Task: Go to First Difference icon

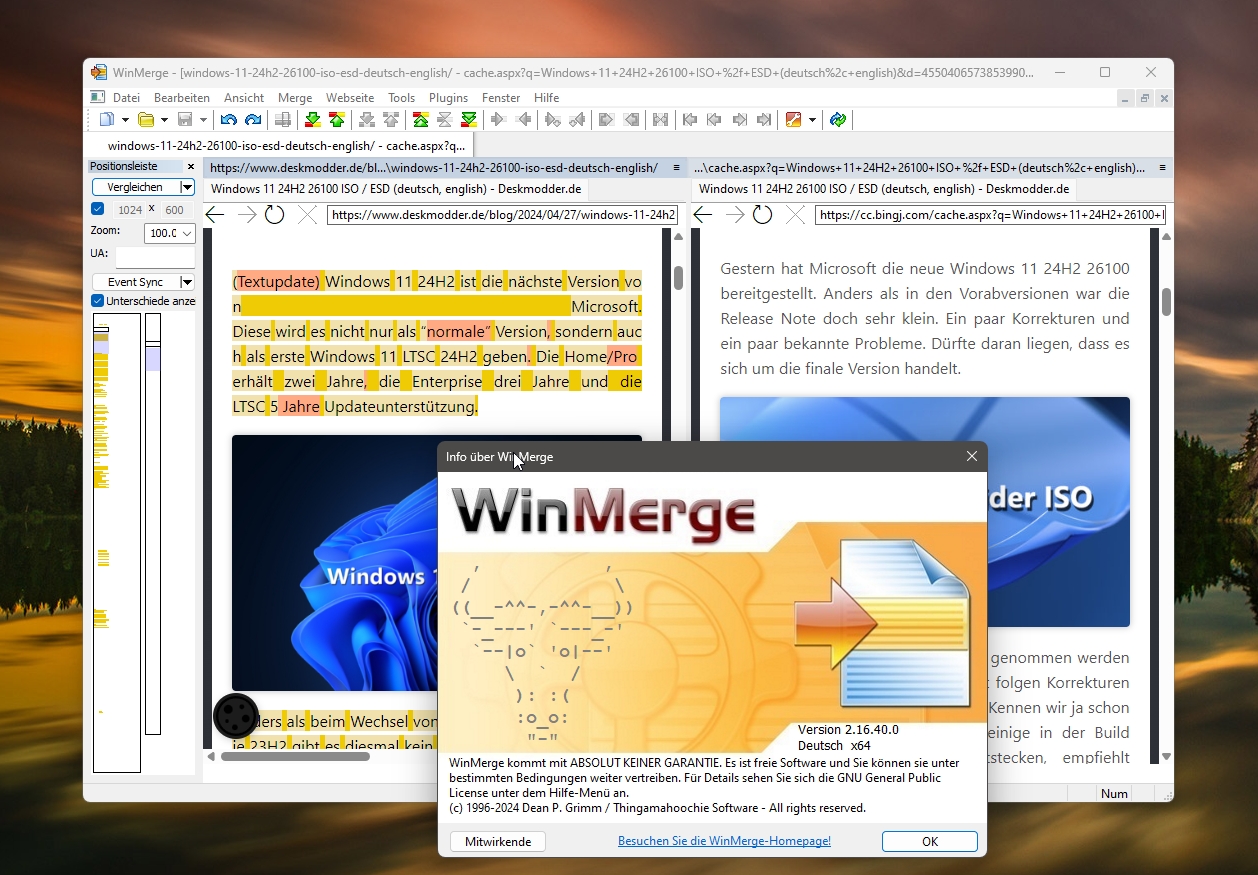Action: tap(421, 120)
